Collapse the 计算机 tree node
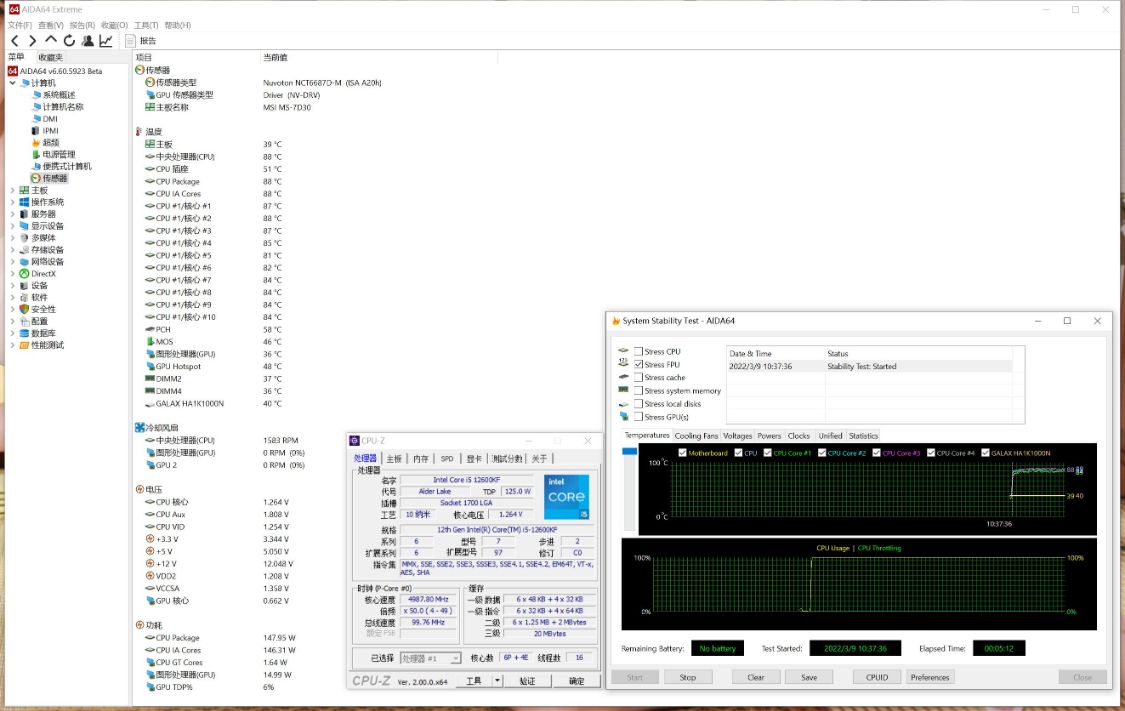The width and height of the screenshot is (1125, 711). click(12, 83)
